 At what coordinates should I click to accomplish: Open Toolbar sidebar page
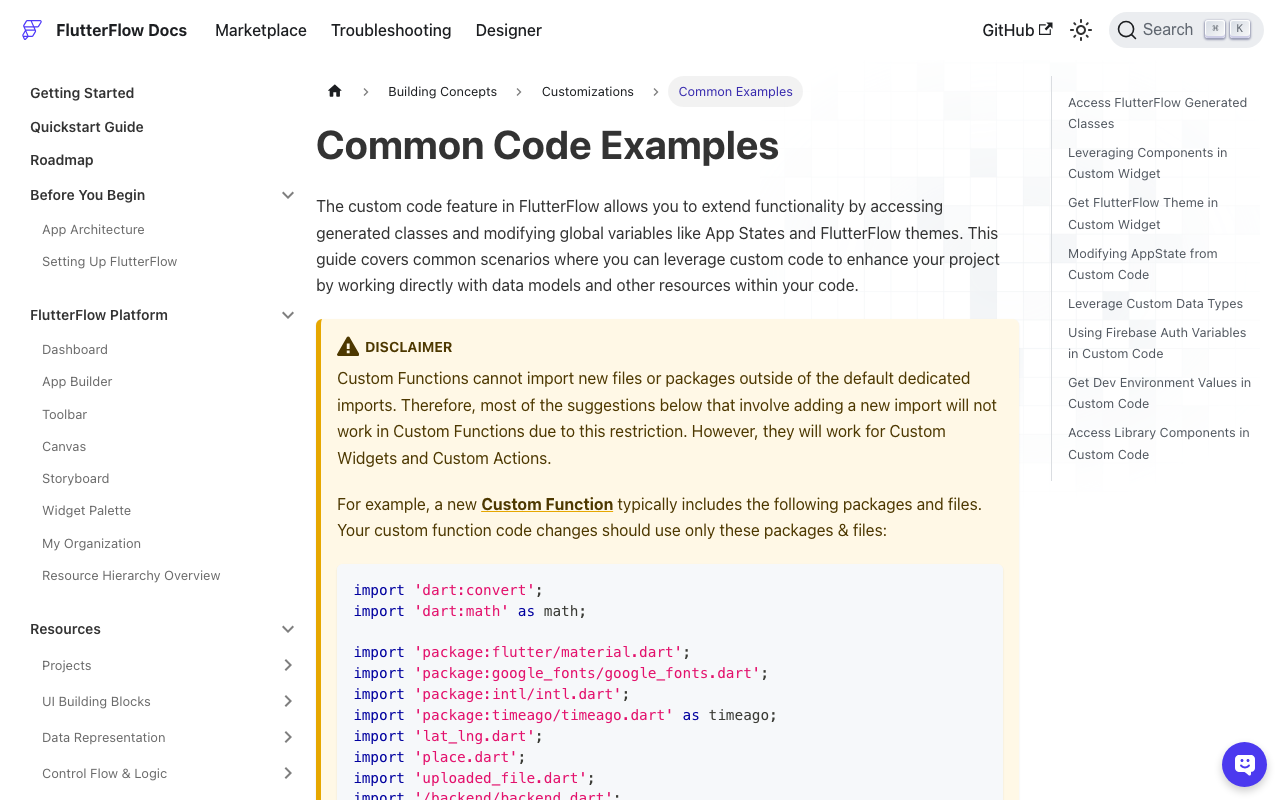(x=65, y=414)
